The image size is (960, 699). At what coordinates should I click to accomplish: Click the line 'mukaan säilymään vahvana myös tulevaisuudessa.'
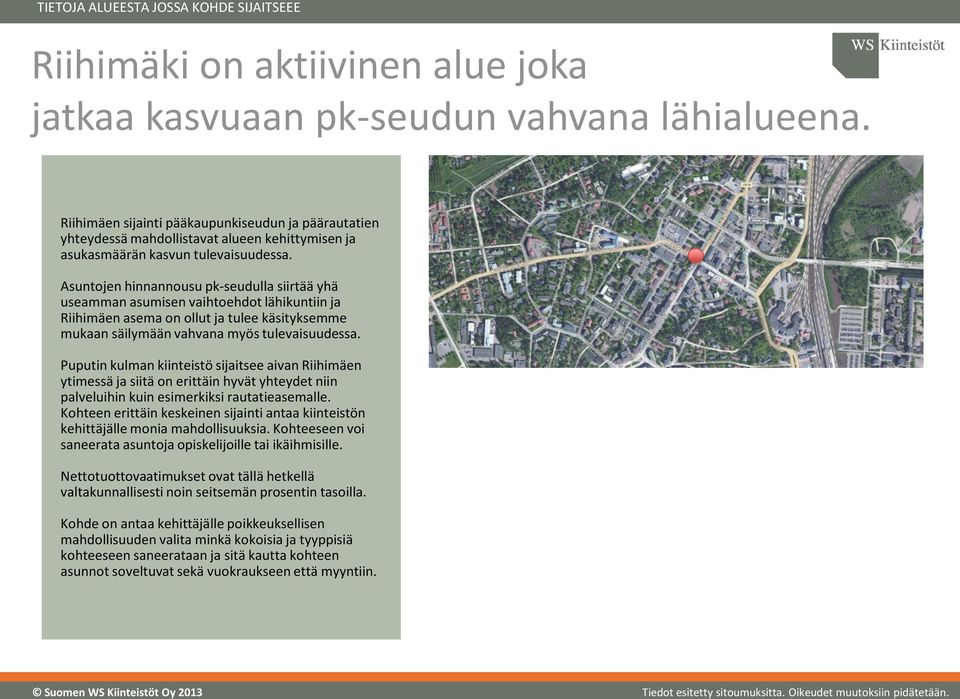coord(211,334)
